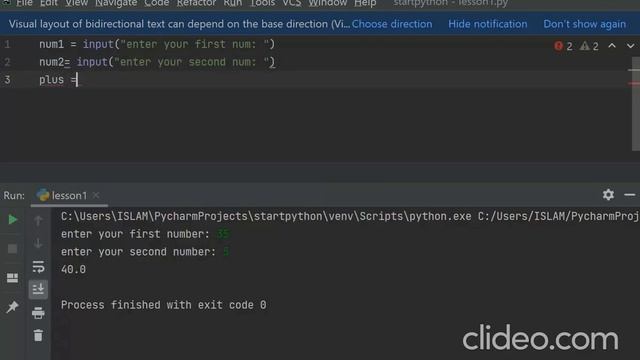Go to previous highlighted error
The image size is (640, 360).
[x=612, y=46]
